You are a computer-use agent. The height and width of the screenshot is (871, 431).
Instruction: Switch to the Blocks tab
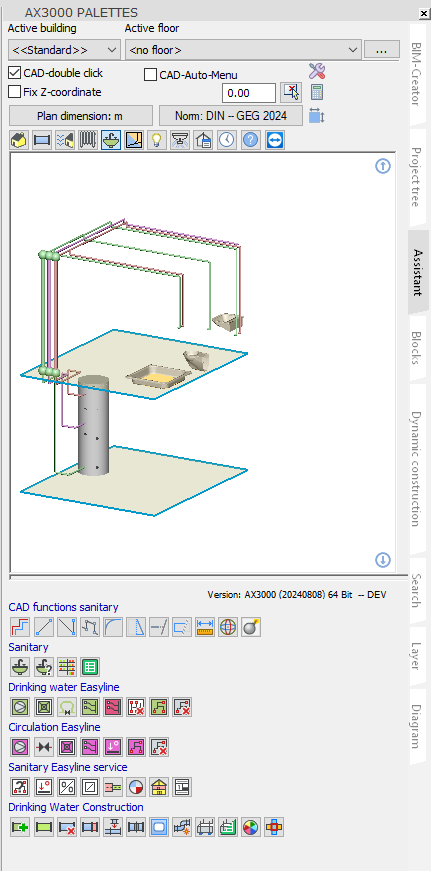click(415, 348)
